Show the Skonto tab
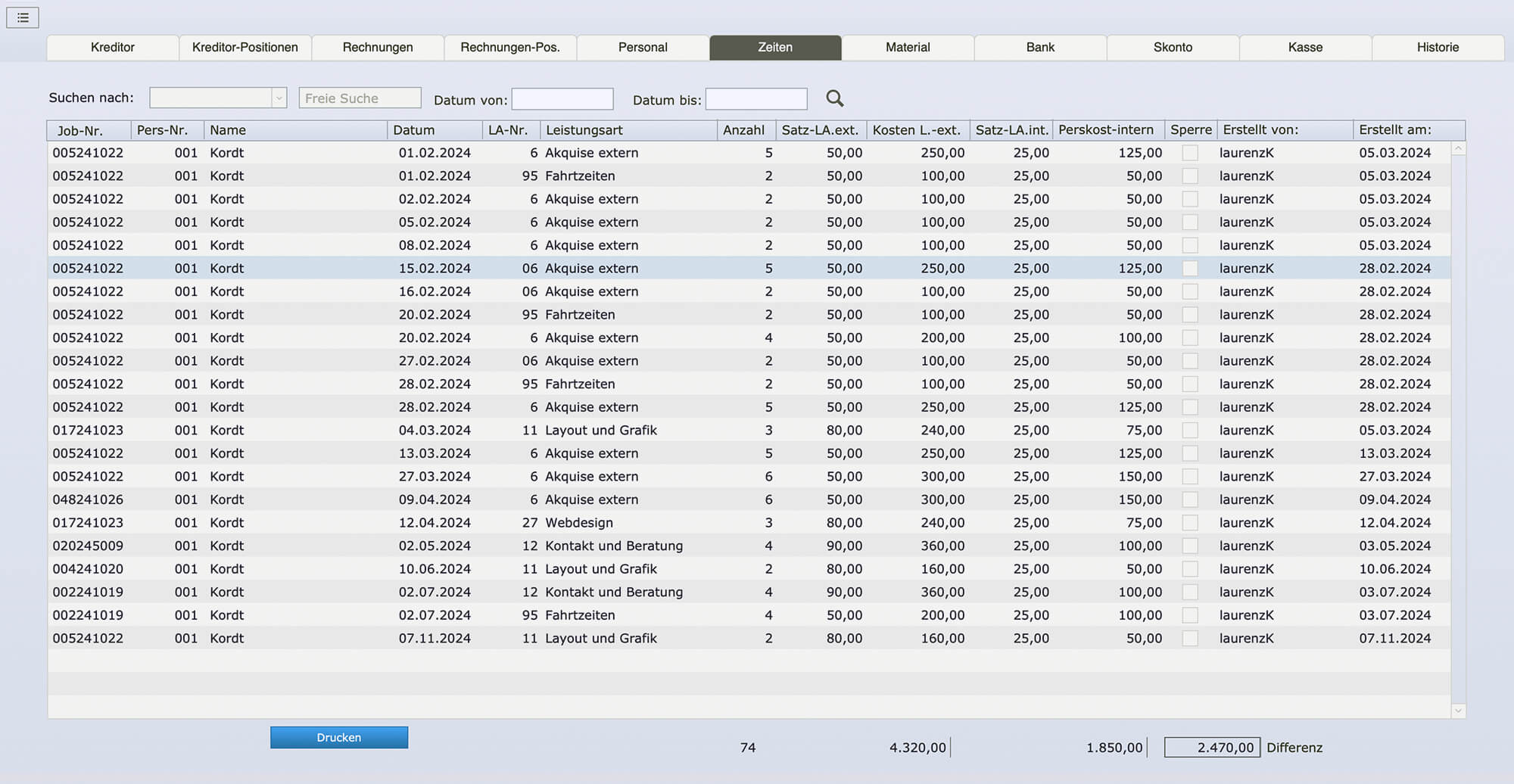Image resolution: width=1514 pixels, height=784 pixels. tap(1173, 47)
